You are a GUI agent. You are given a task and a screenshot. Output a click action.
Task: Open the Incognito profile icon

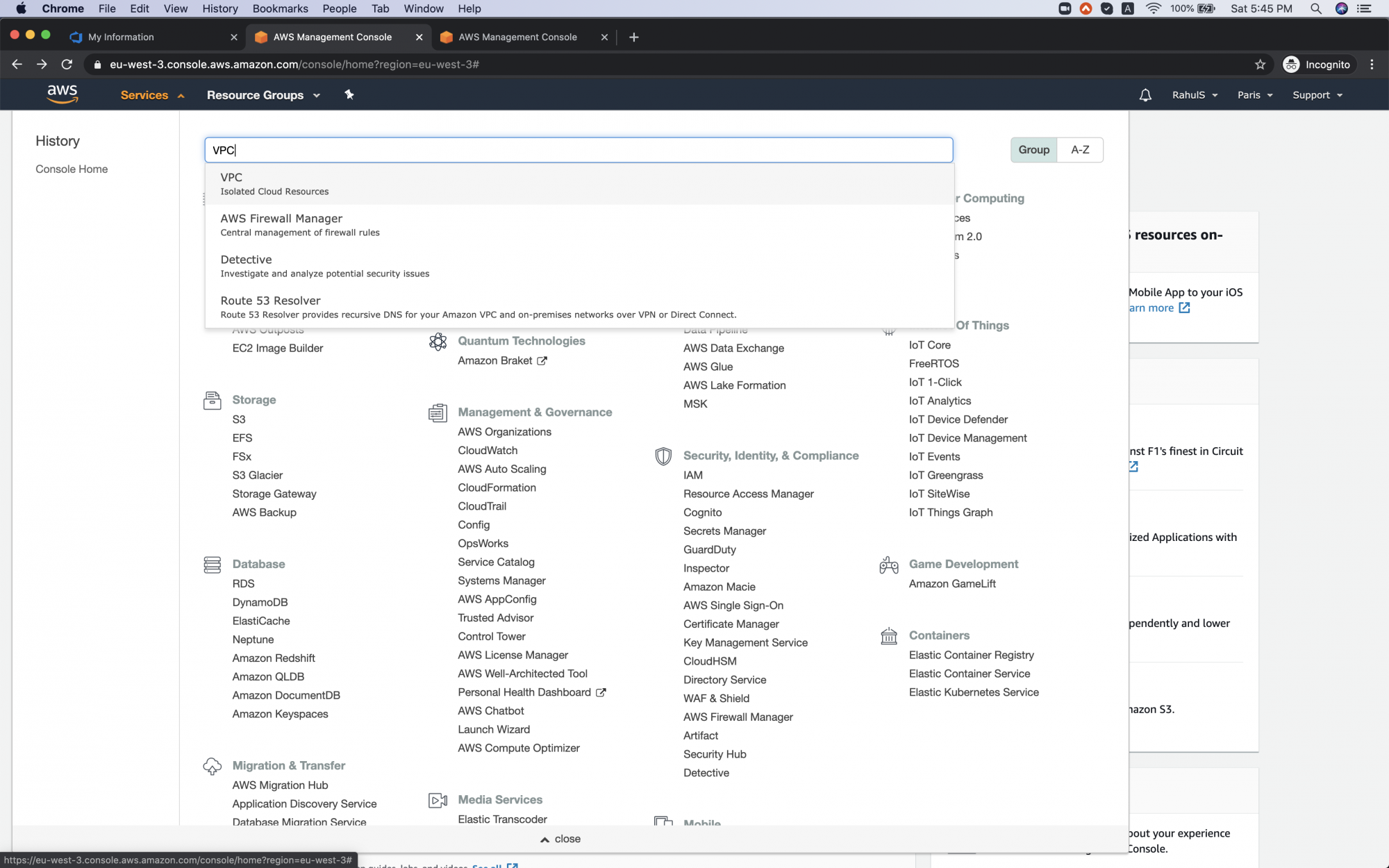coord(1291,64)
